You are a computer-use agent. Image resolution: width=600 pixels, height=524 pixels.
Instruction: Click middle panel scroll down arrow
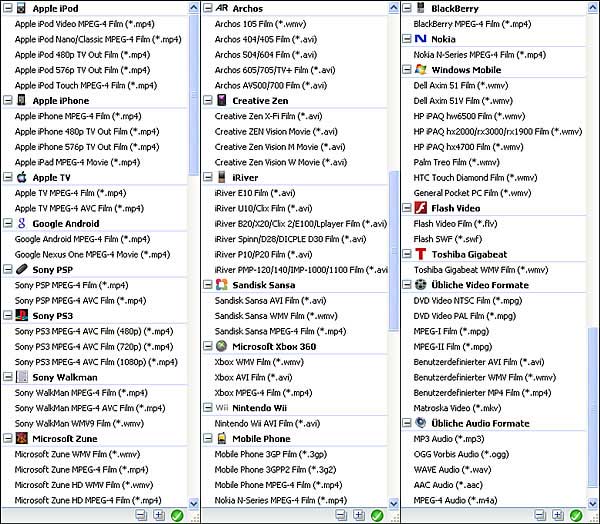pos(394,504)
